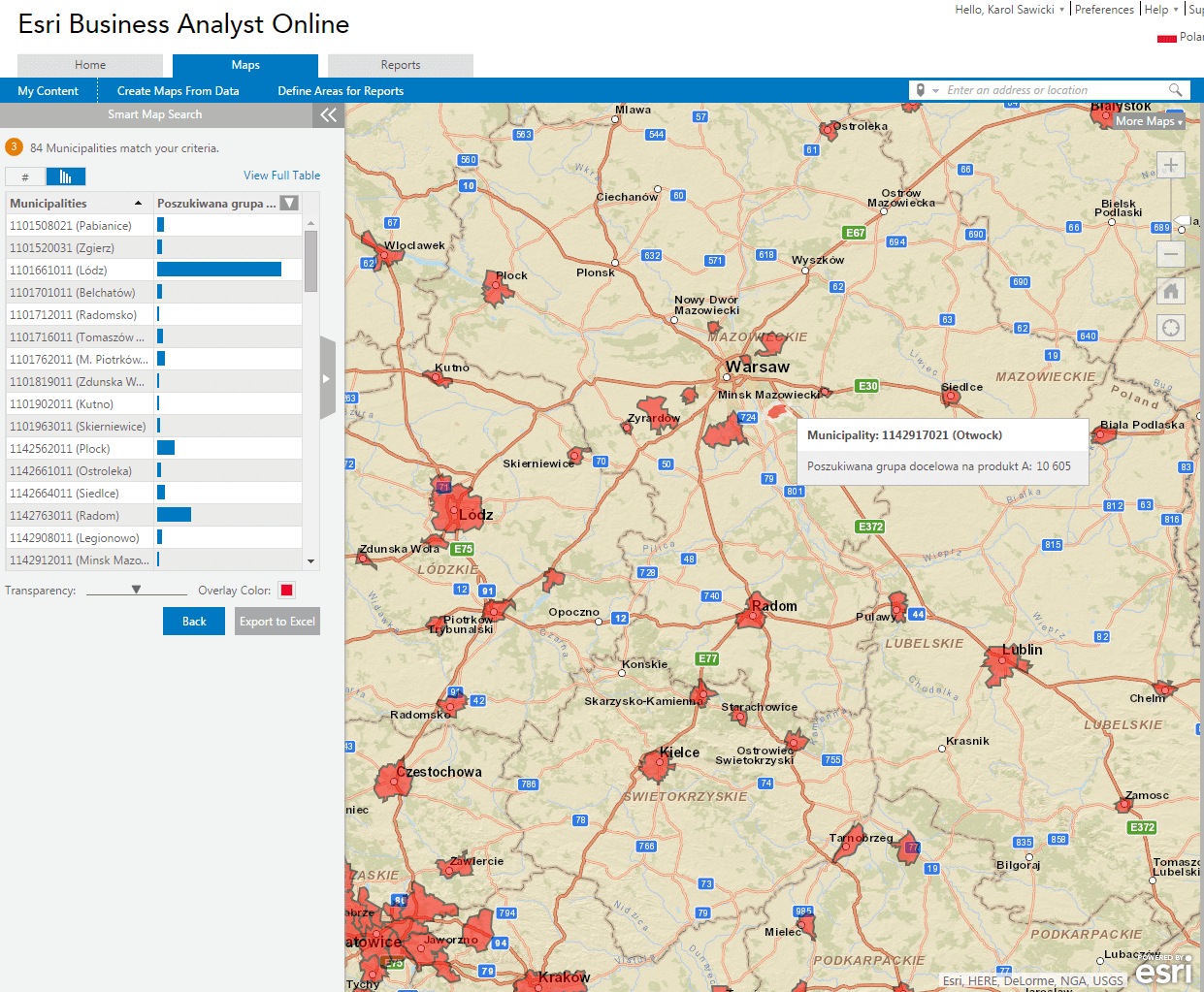Open the Karol Sawicki user menu
Image resolution: width=1204 pixels, height=992 pixels.
[1009, 10]
